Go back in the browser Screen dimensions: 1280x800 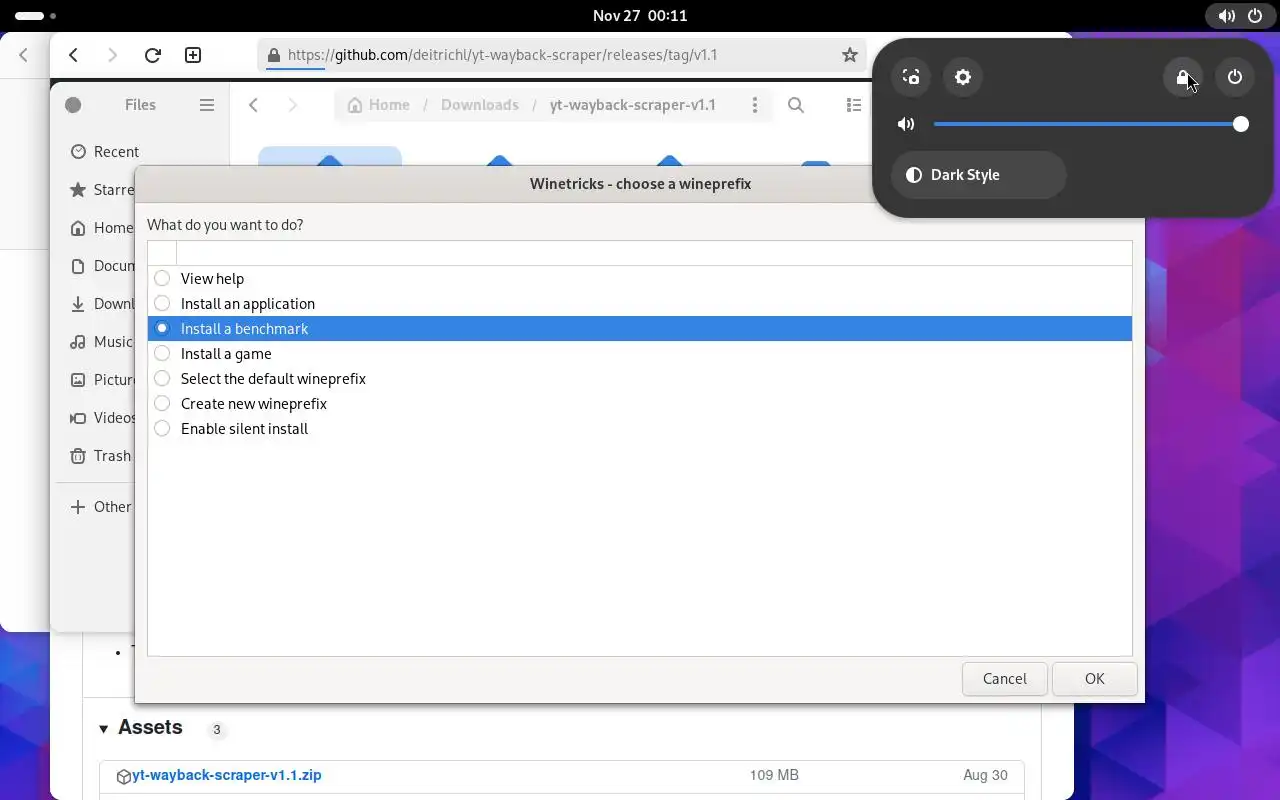click(73, 55)
